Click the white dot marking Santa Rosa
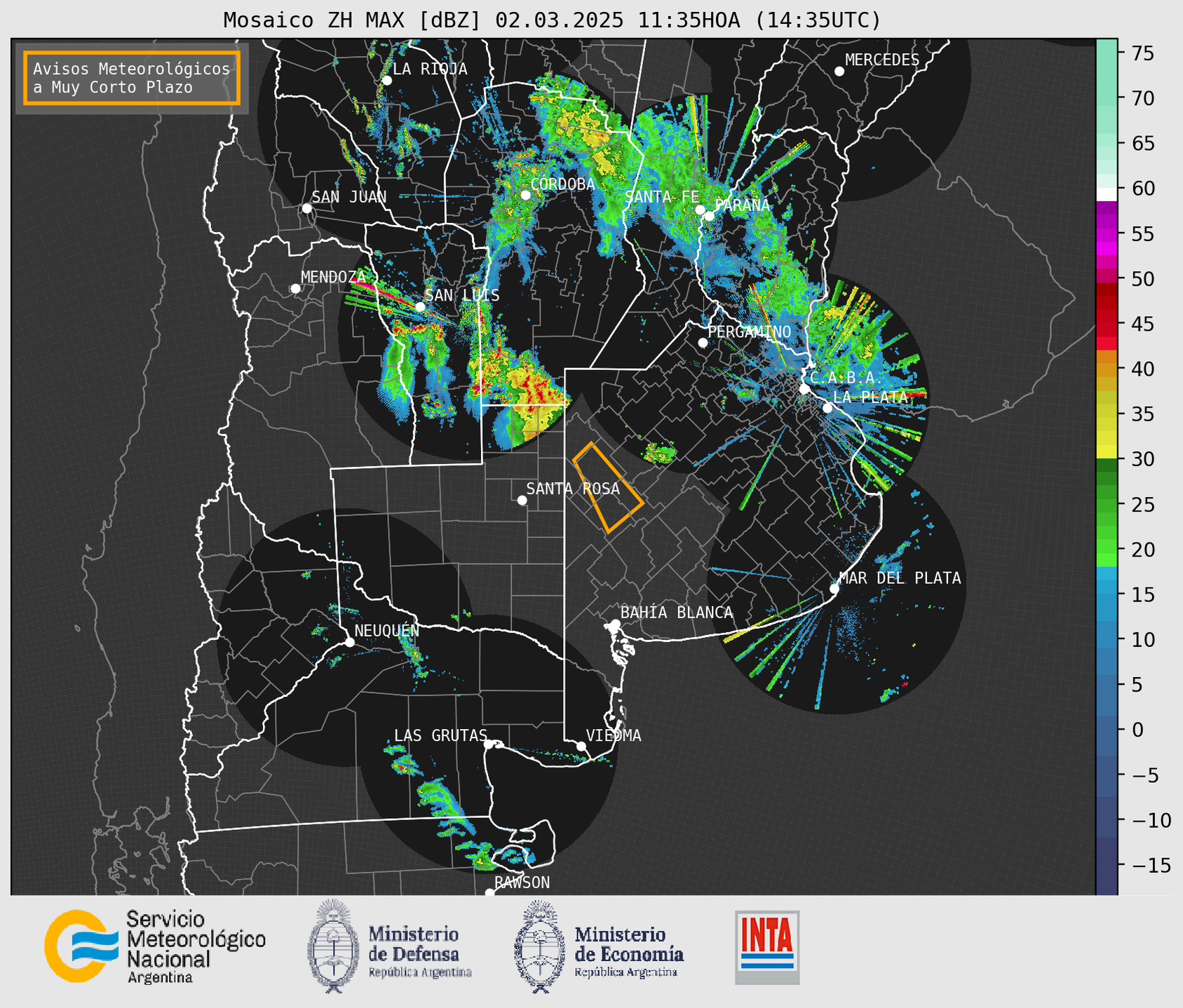The height and width of the screenshot is (1008, 1183). (522, 500)
